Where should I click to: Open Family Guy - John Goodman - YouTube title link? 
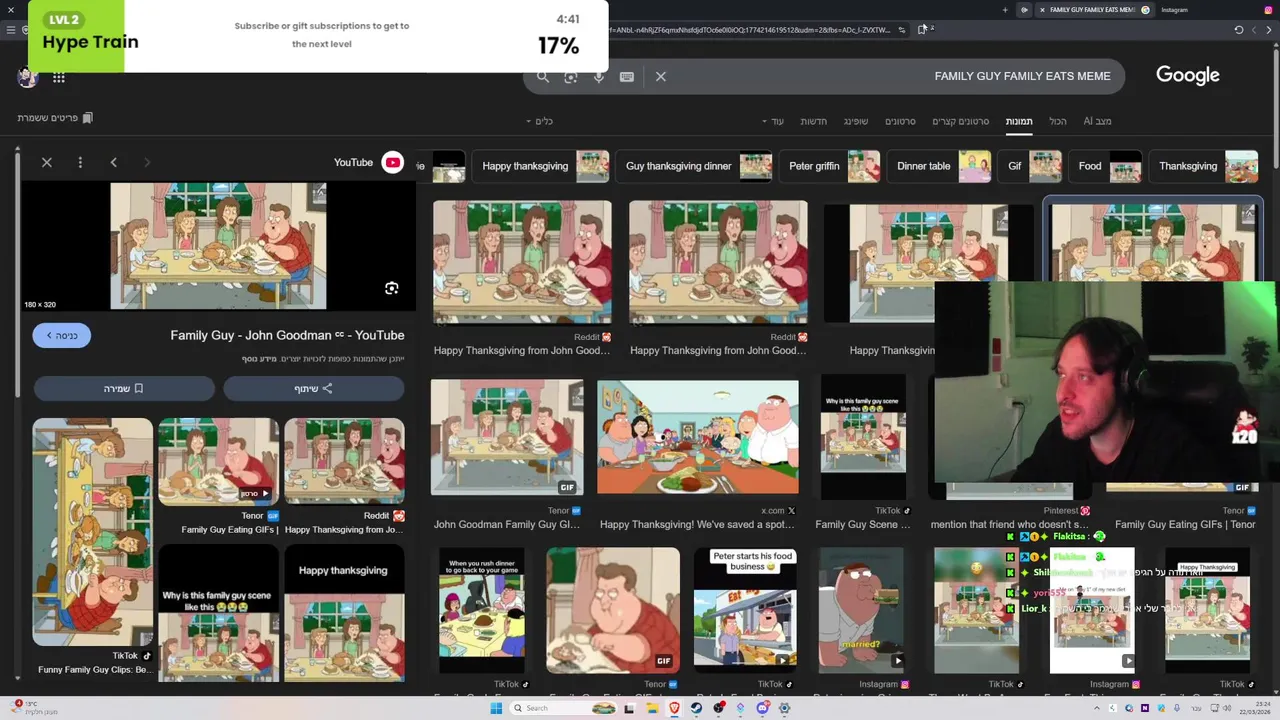pos(287,335)
